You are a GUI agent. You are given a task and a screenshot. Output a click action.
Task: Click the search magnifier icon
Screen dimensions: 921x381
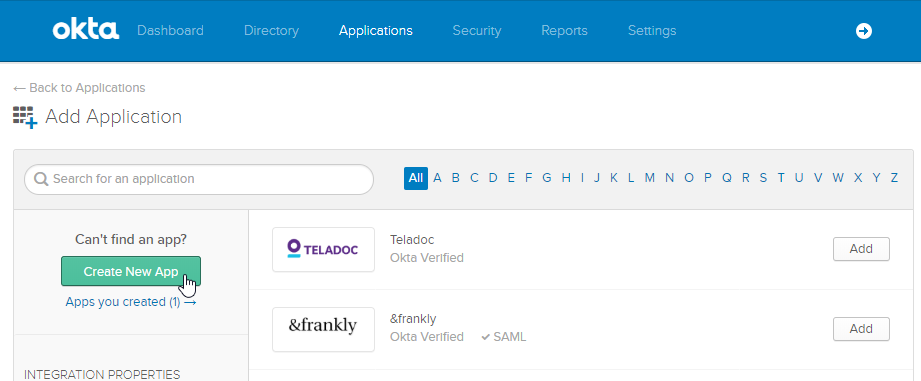tap(41, 178)
